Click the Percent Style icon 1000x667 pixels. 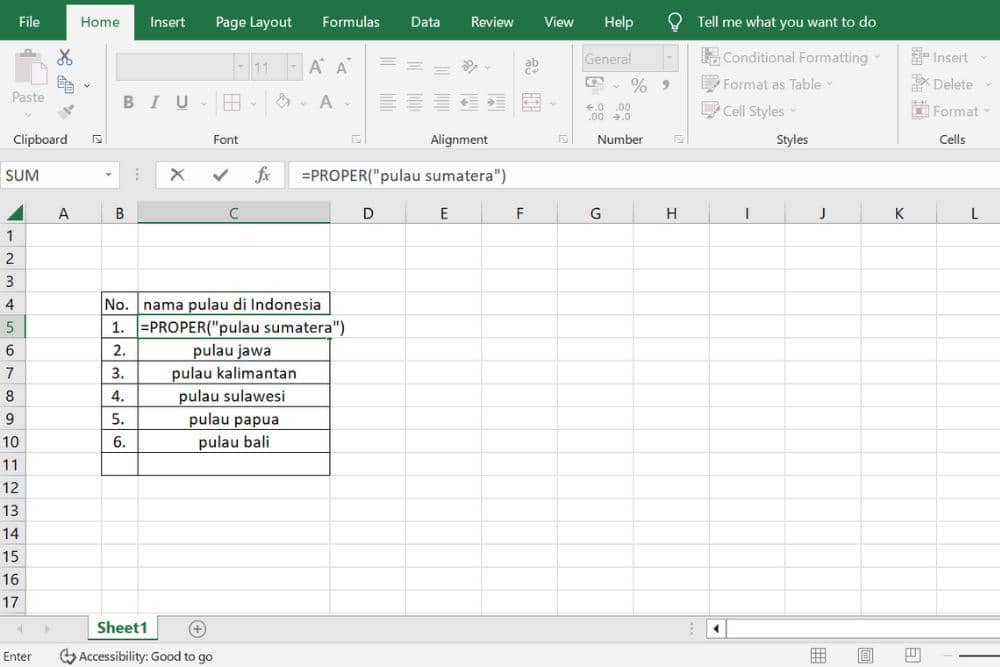[x=638, y=86]
